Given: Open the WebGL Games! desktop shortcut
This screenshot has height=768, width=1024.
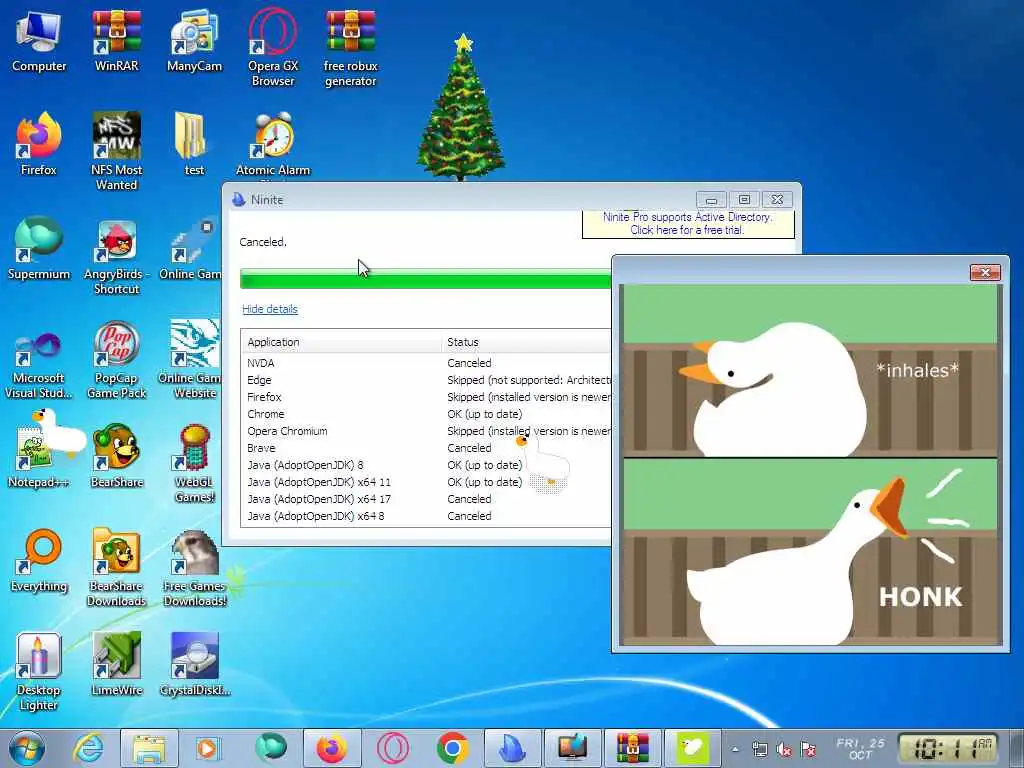Looking at the screenshot, I should coord(195,464).
